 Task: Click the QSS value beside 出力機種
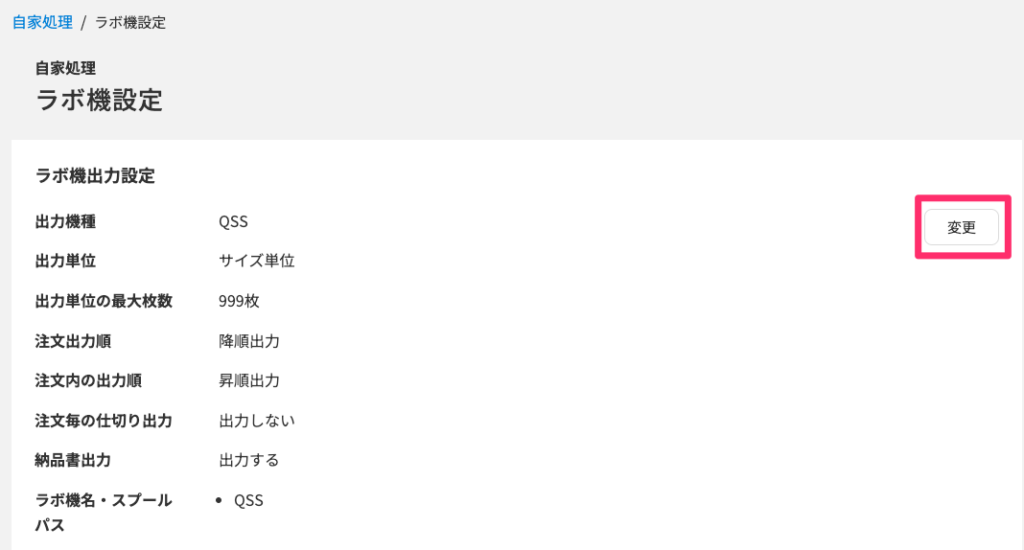coord(233,221)
